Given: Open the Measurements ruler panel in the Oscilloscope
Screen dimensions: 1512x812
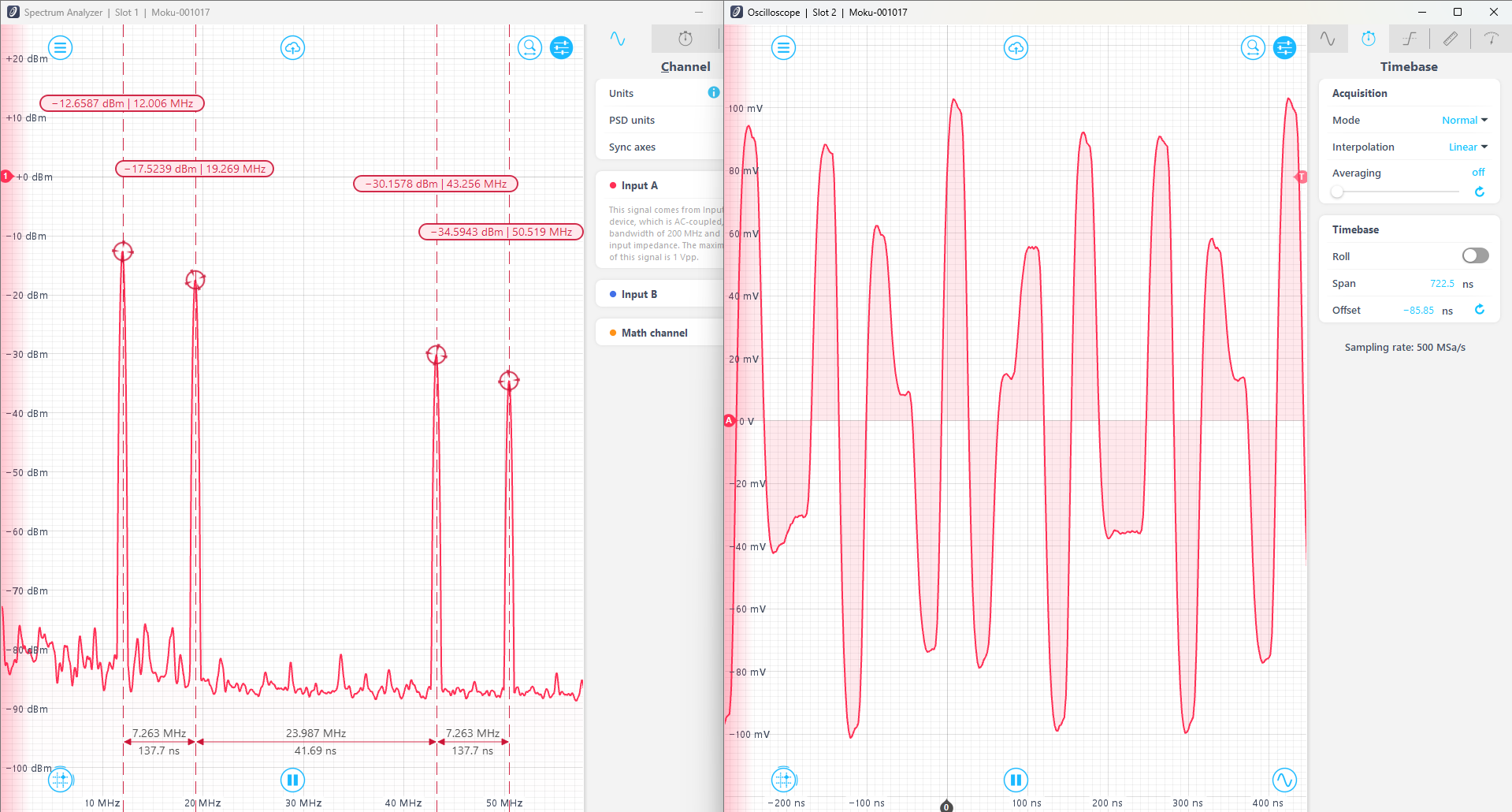Looking at the screenshot, I should pyautogui.click(x=1451, y=38).
